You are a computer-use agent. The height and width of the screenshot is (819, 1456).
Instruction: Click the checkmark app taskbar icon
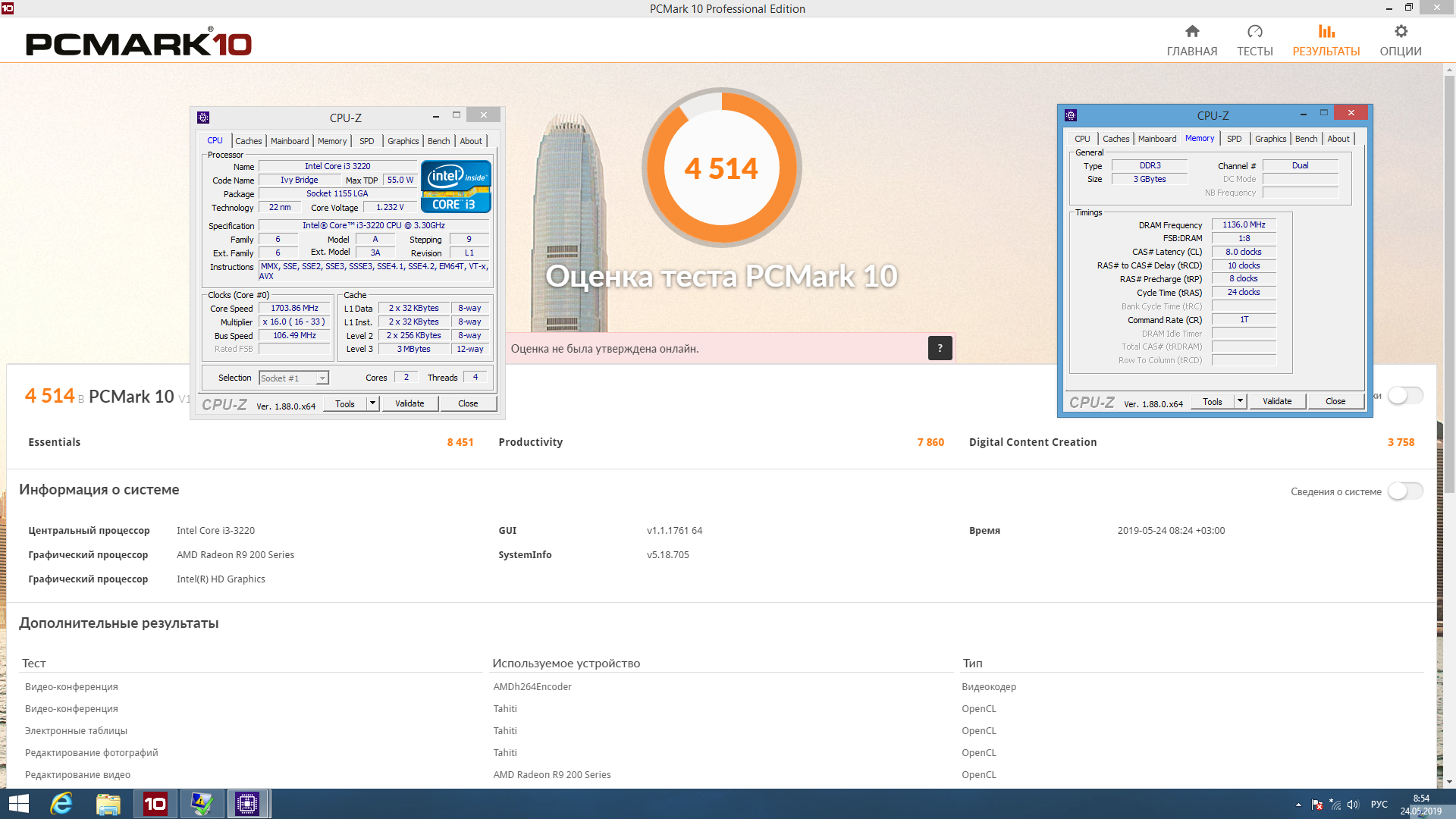pyautogui.click(x=202, y=804)
